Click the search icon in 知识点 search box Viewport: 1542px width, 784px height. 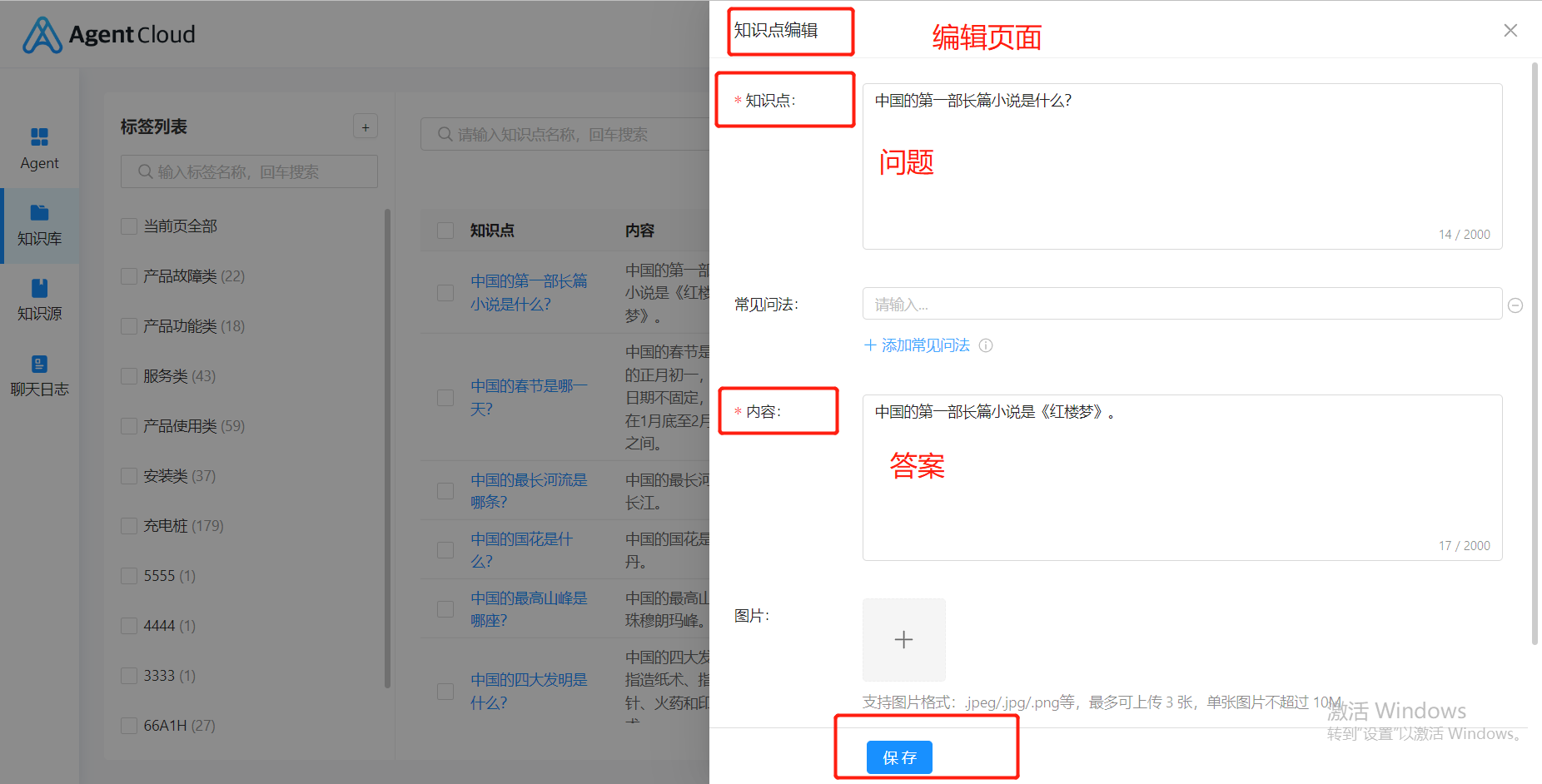point(445,134)
